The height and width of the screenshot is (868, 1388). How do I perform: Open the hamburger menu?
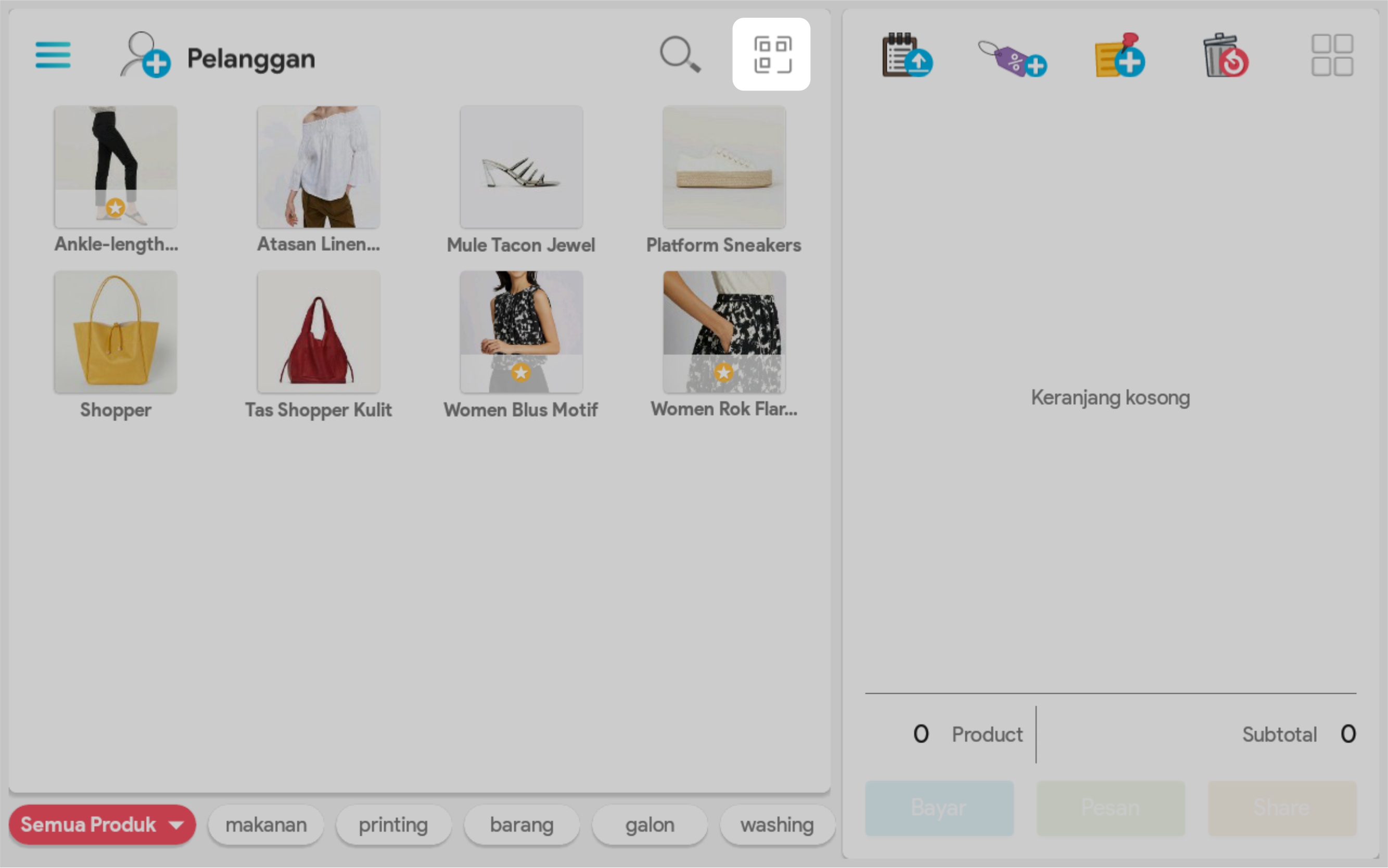pos(53,55)
